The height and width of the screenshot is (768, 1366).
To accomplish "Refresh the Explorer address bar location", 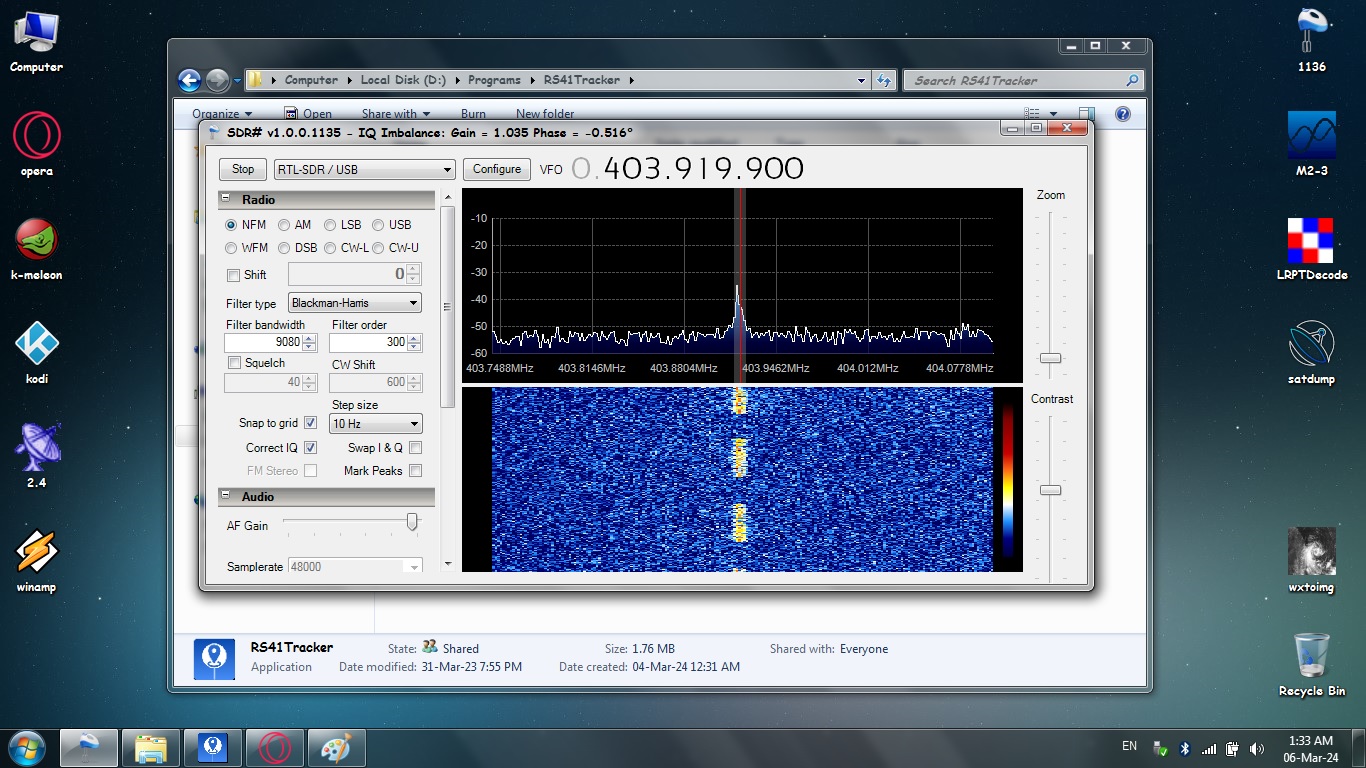I will click(884, 80).
